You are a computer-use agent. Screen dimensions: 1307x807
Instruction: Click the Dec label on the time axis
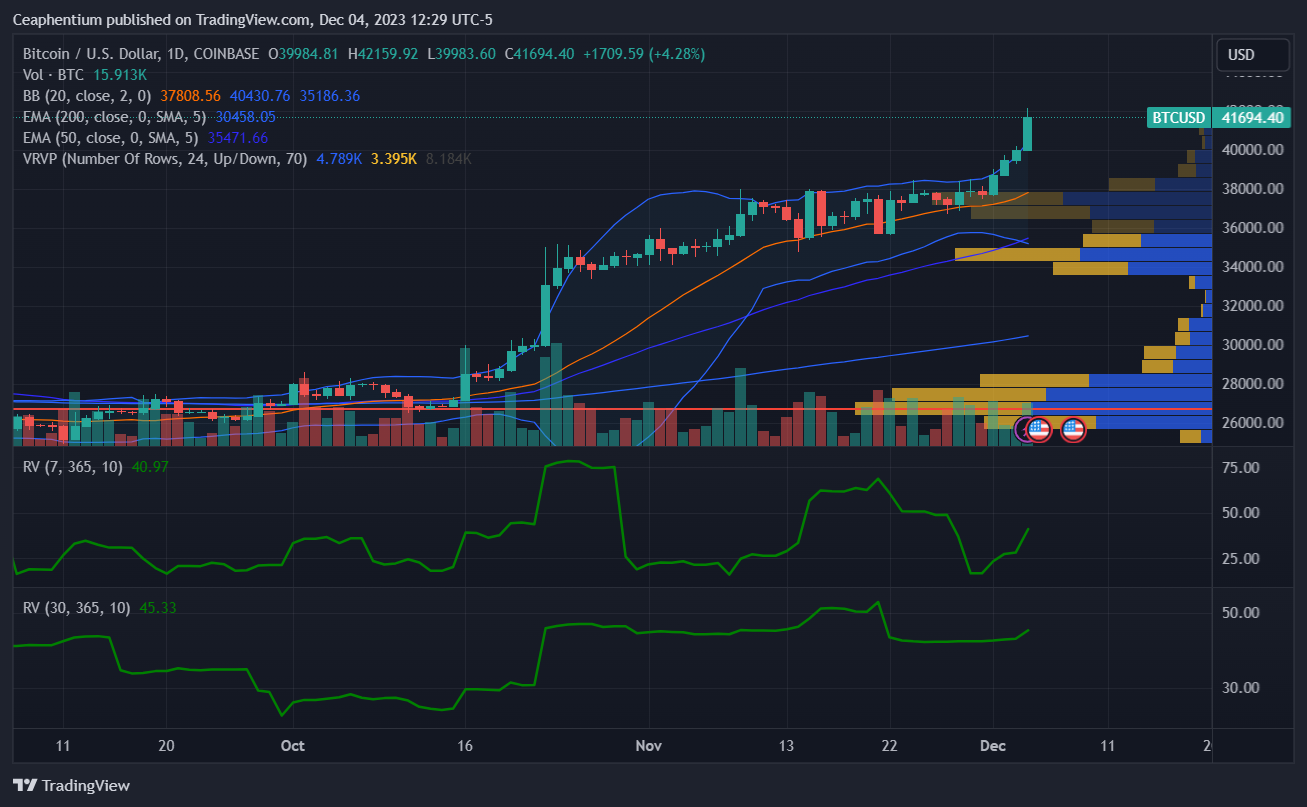tap(993, 745)
